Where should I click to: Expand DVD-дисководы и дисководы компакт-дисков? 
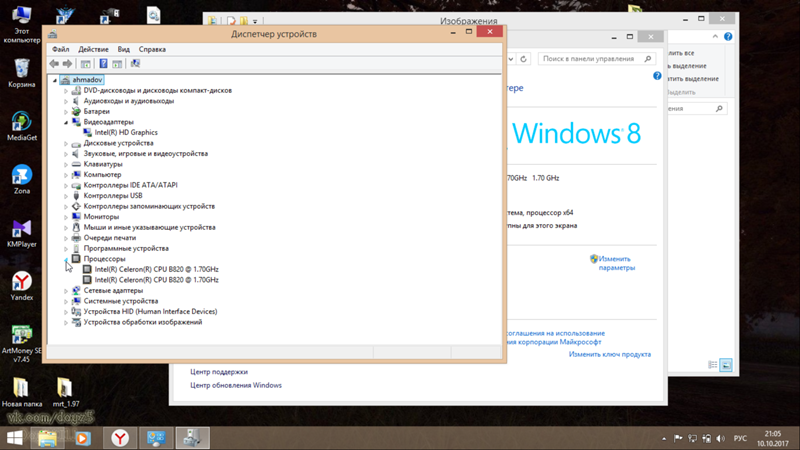coord(66,91)
